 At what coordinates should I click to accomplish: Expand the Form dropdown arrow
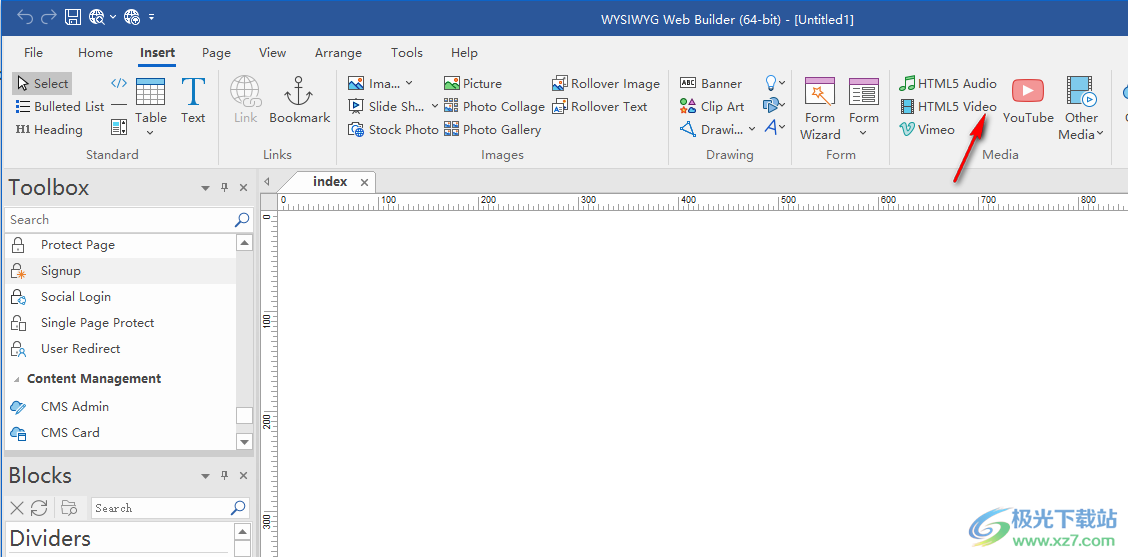pos(864,133)
